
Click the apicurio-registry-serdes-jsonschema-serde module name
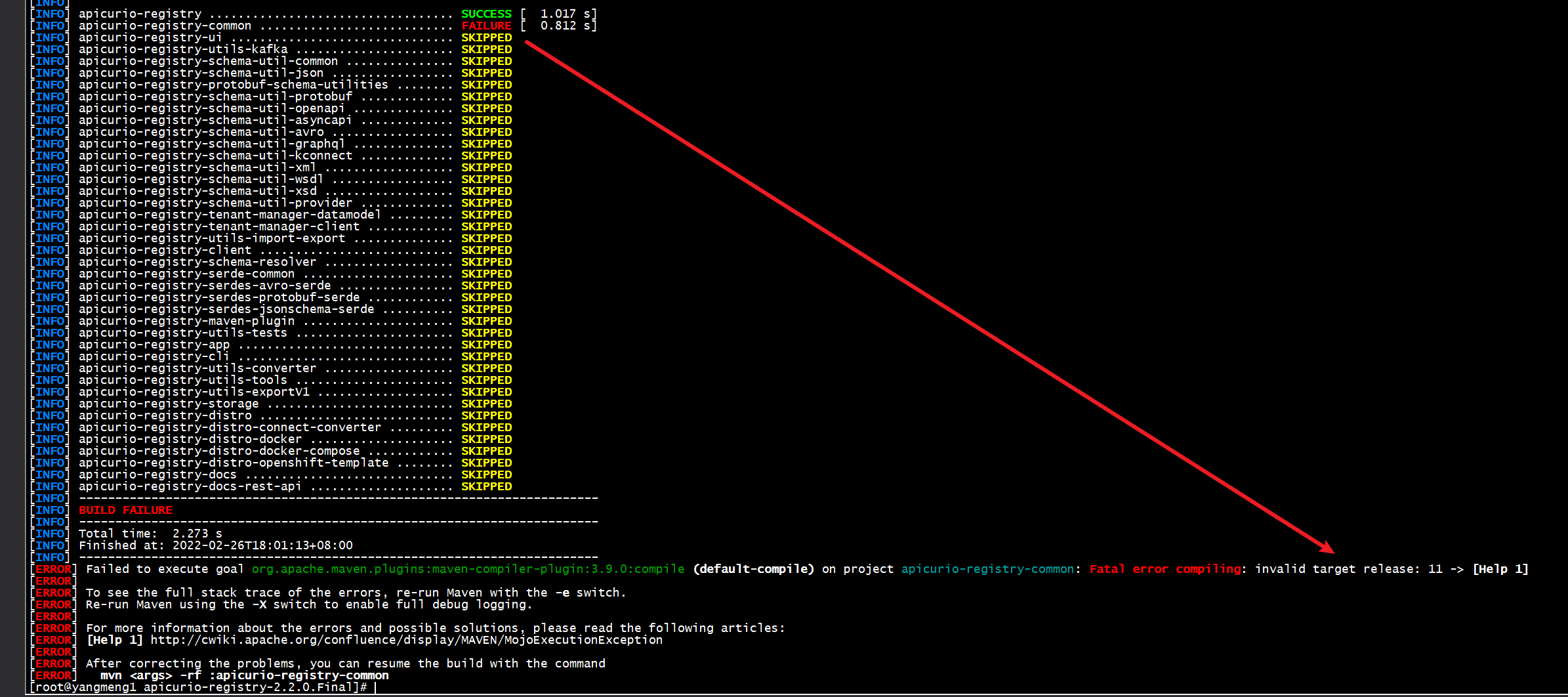point(226,309)
